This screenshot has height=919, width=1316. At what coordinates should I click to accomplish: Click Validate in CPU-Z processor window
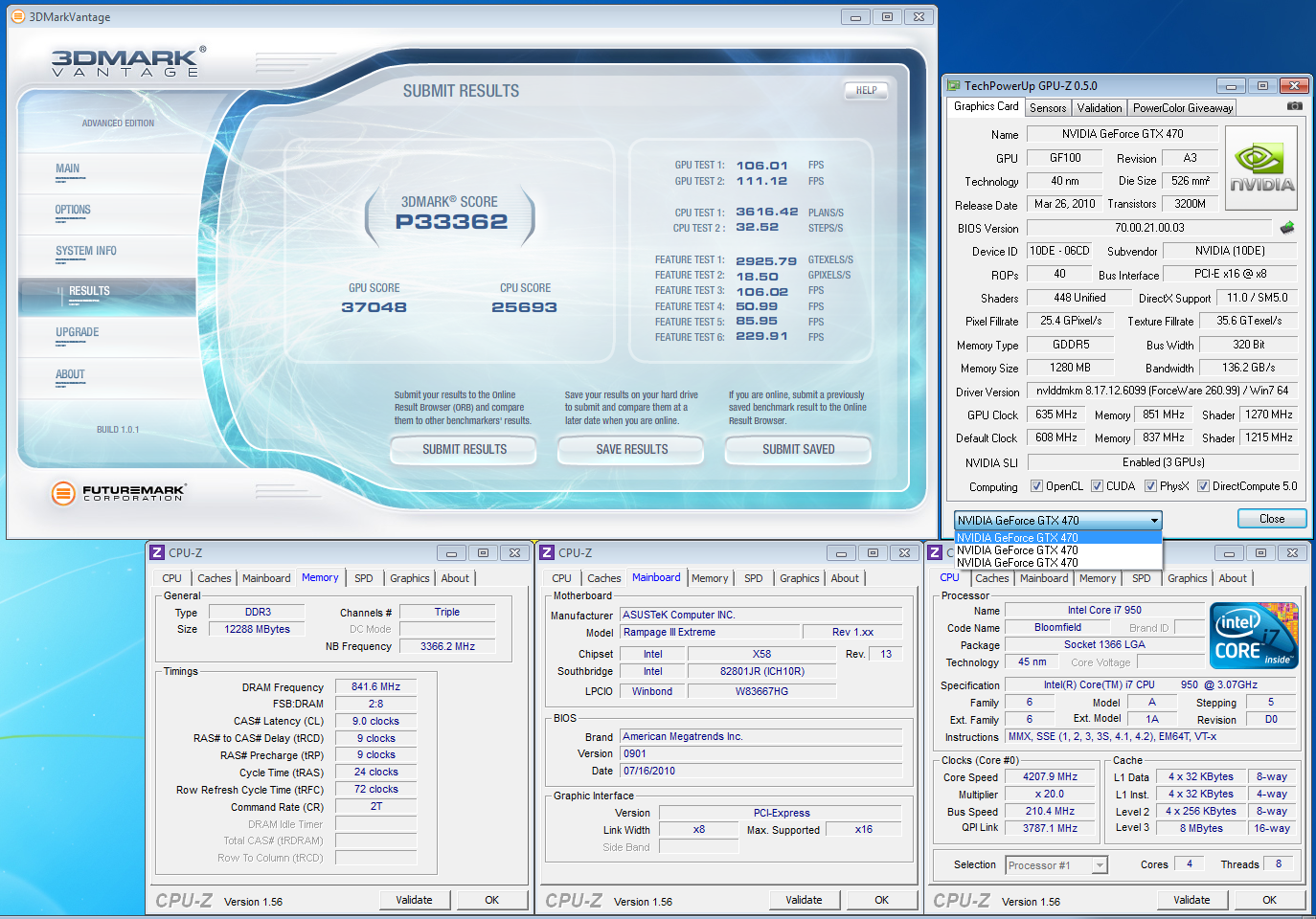tap(1191, 900)
